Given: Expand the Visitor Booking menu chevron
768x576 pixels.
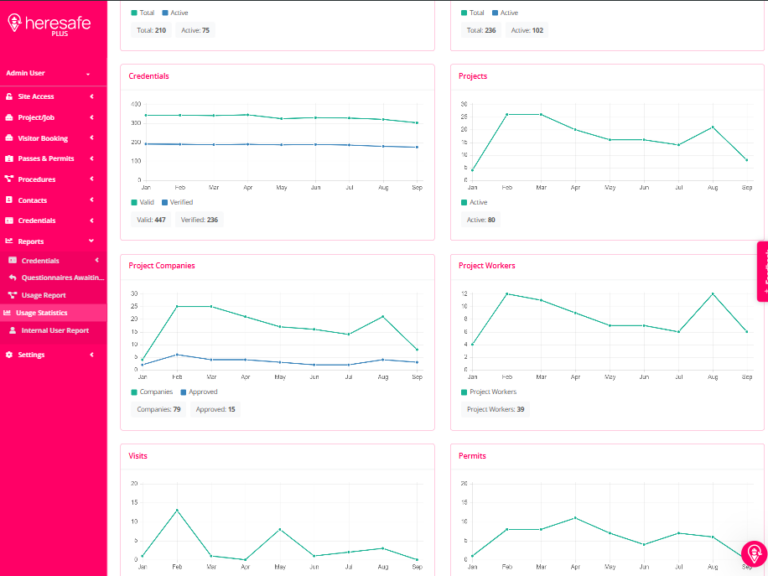Looking at the screenshot, I should point(92,138).
